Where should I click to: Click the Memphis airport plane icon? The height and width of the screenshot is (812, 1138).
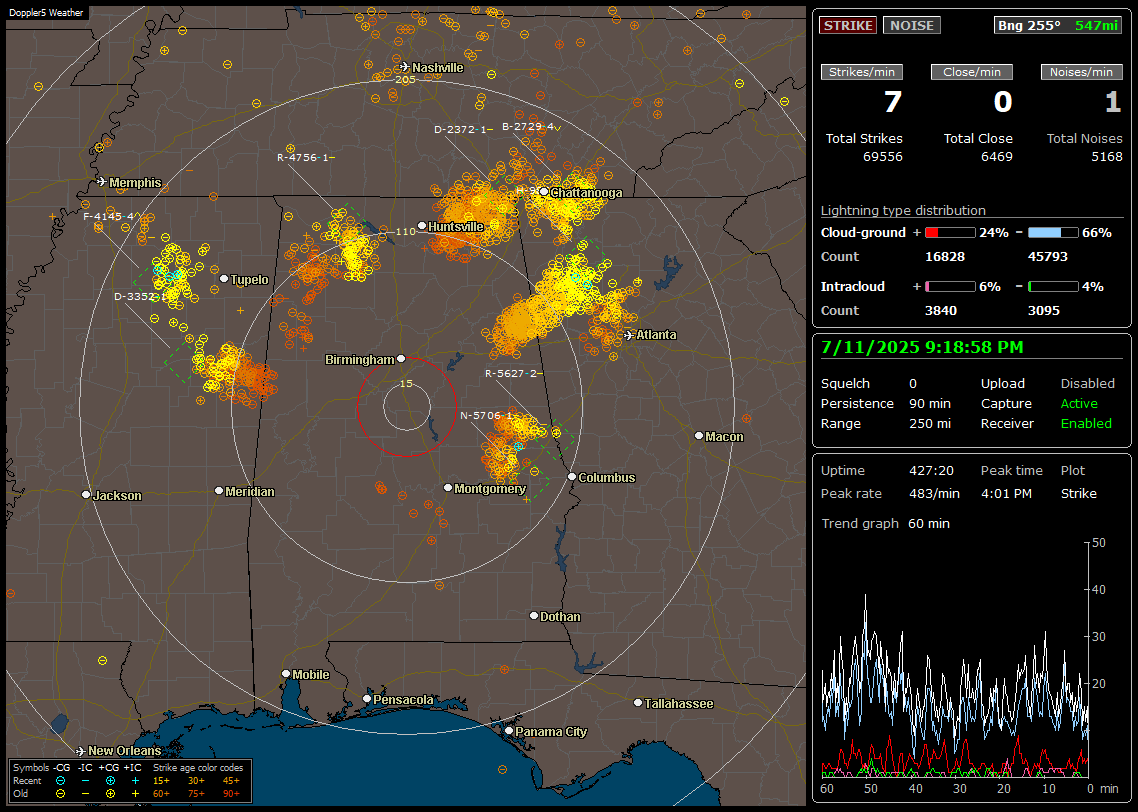(102, 181)
